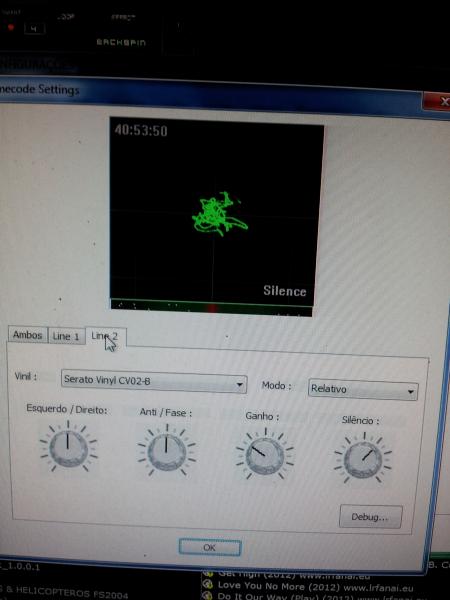
Task: Click the Anti / Fase knob
Action: point(166,451)
